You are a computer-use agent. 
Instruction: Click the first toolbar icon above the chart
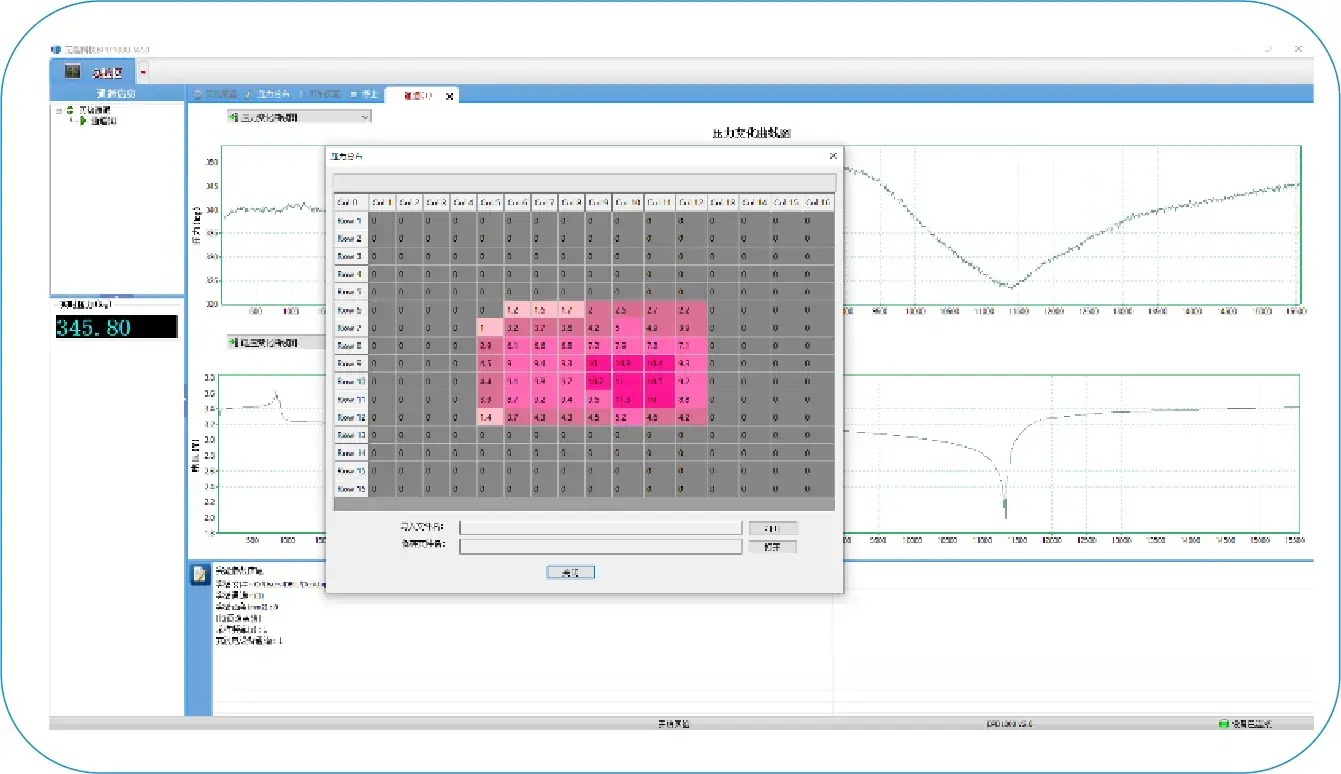tap(198, 95)
